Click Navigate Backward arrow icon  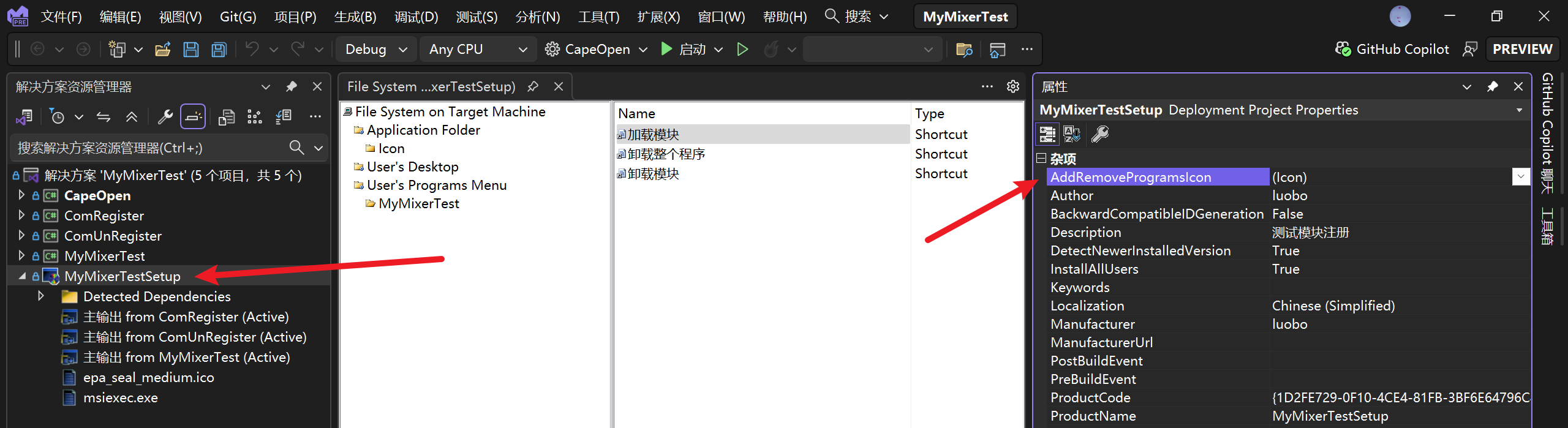tap(37, 50)
